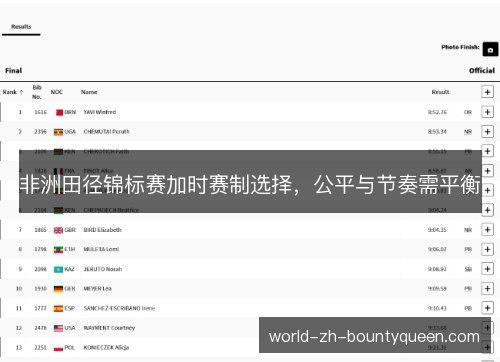This screenshot has height=362, width=500.
Task: Expand details for CHEMUTAI Peruth row
Action: [487, 132]
